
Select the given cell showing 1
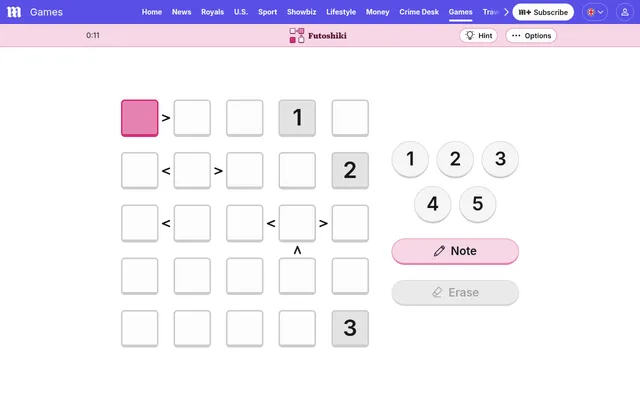coord(297,118)
